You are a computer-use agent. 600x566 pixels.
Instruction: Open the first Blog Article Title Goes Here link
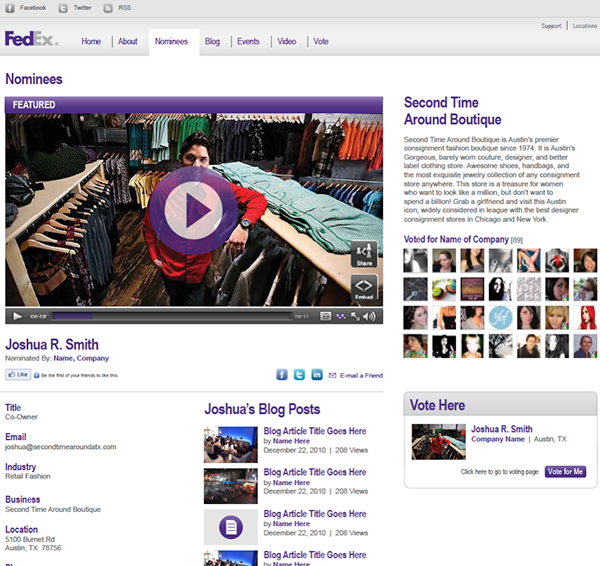click(315, 431)
